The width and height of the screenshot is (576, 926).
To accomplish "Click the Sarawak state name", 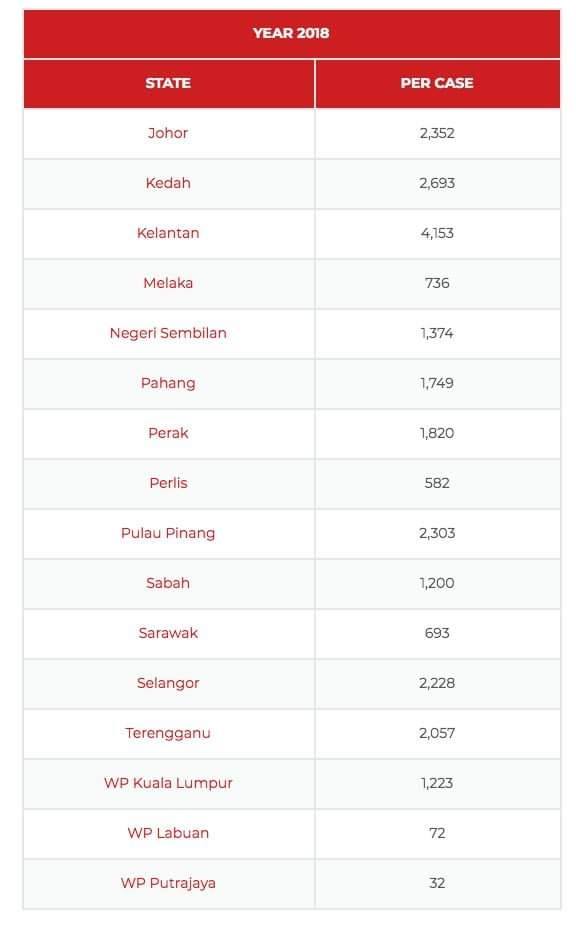I will click(x=168, y=633).
